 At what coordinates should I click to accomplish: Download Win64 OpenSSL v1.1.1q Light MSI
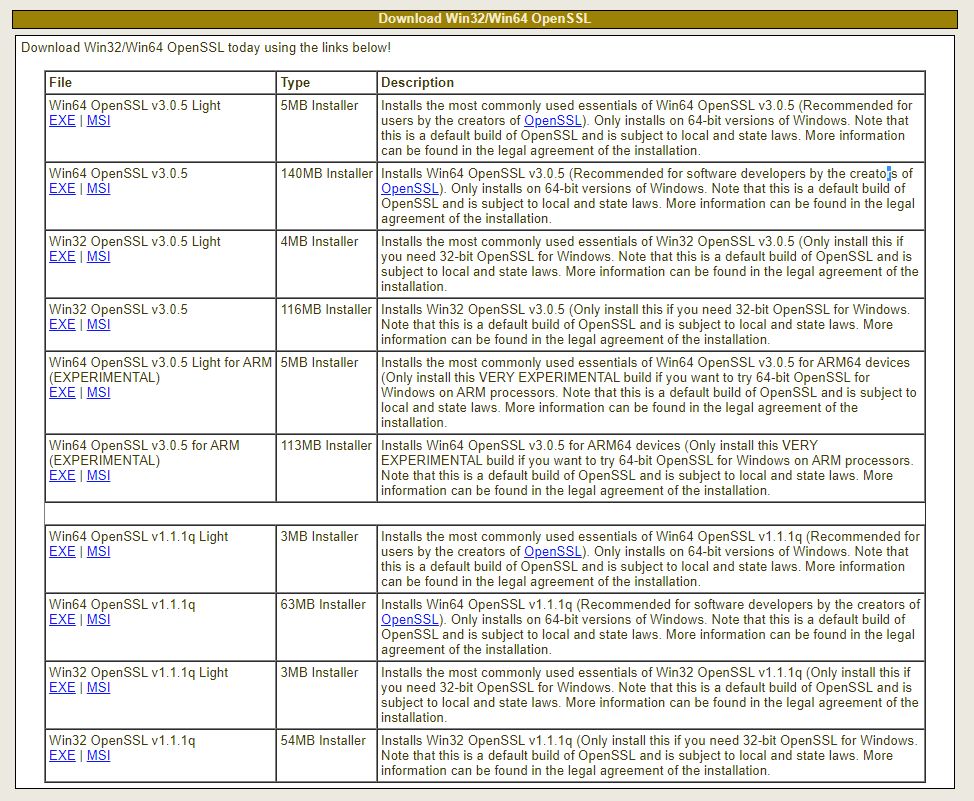tap(98, 552)
